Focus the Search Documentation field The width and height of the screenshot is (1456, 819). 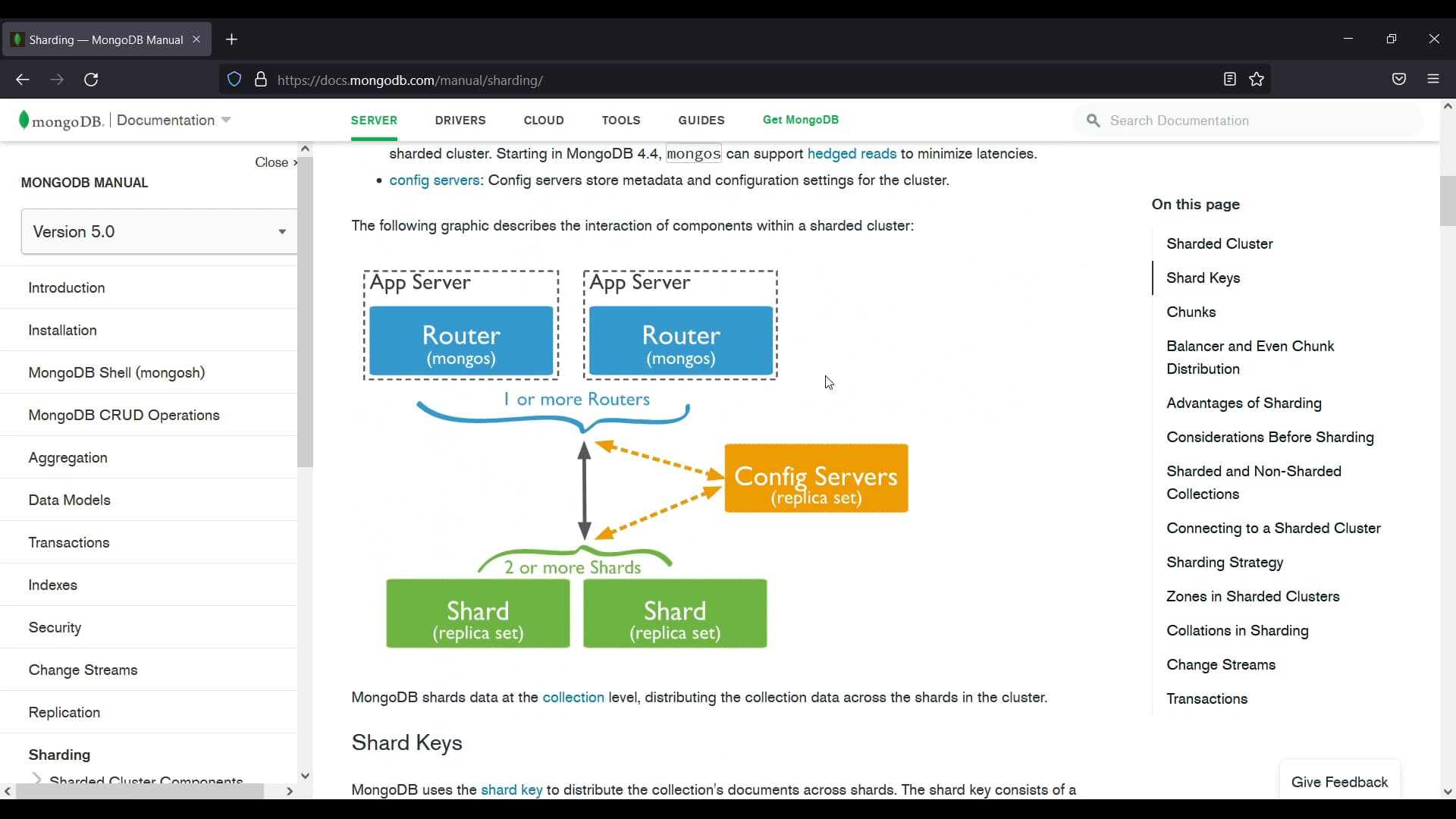click(1249, 121)
